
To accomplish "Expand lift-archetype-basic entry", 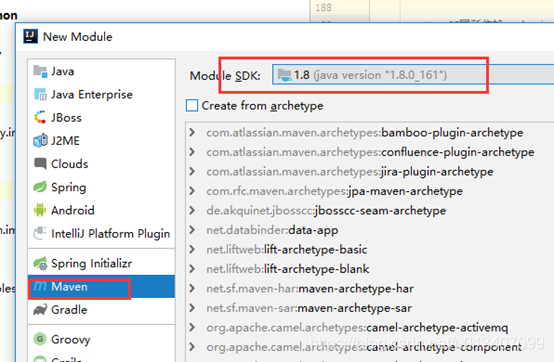I will tap(192, 249).
